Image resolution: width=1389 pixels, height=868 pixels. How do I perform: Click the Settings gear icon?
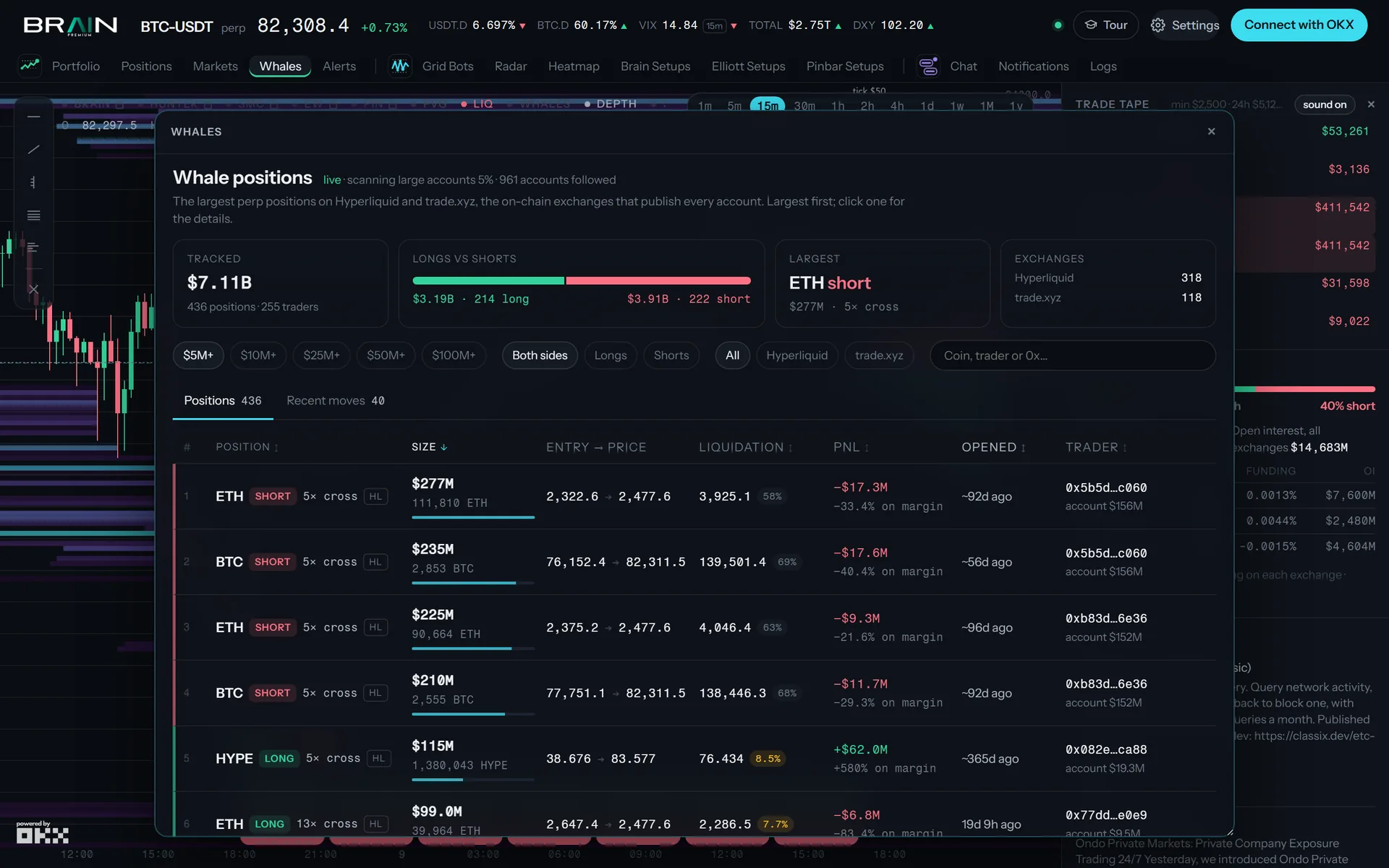1157,25
